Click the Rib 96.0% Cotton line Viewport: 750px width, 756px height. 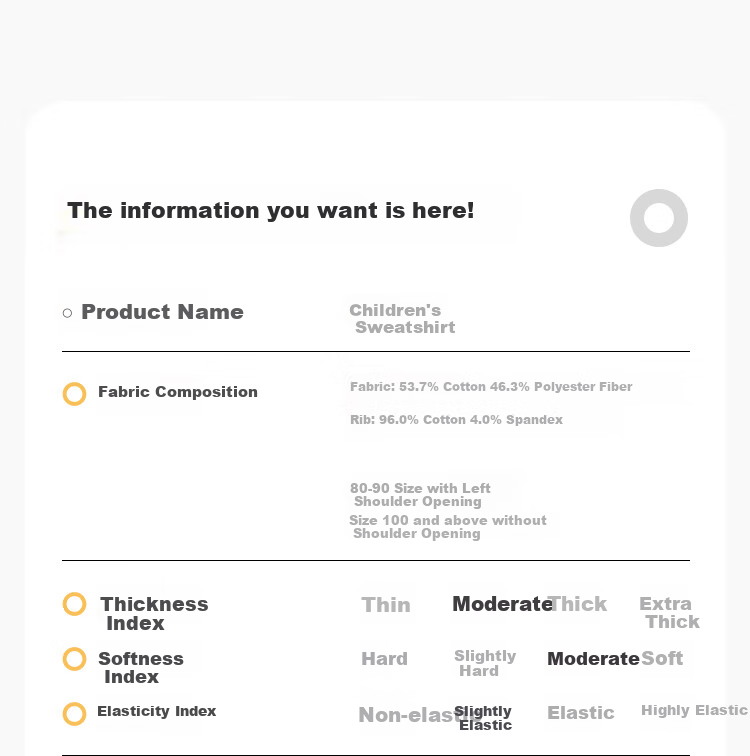pyautogui.click(x=456, y=419)
